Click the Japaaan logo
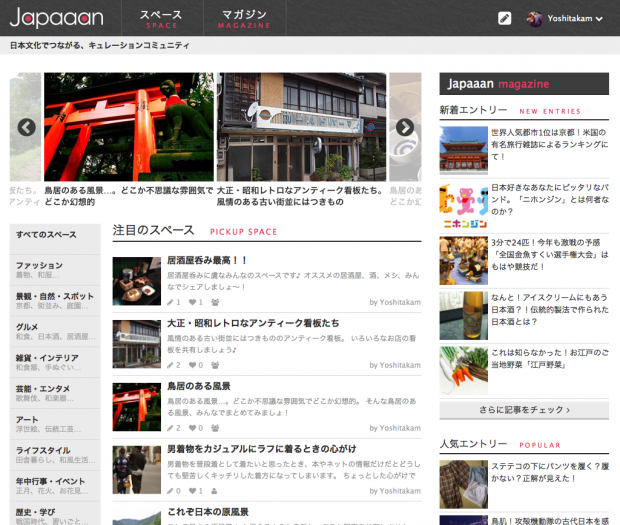This screenshot has height=525, width=620. (x=57, y=18)
